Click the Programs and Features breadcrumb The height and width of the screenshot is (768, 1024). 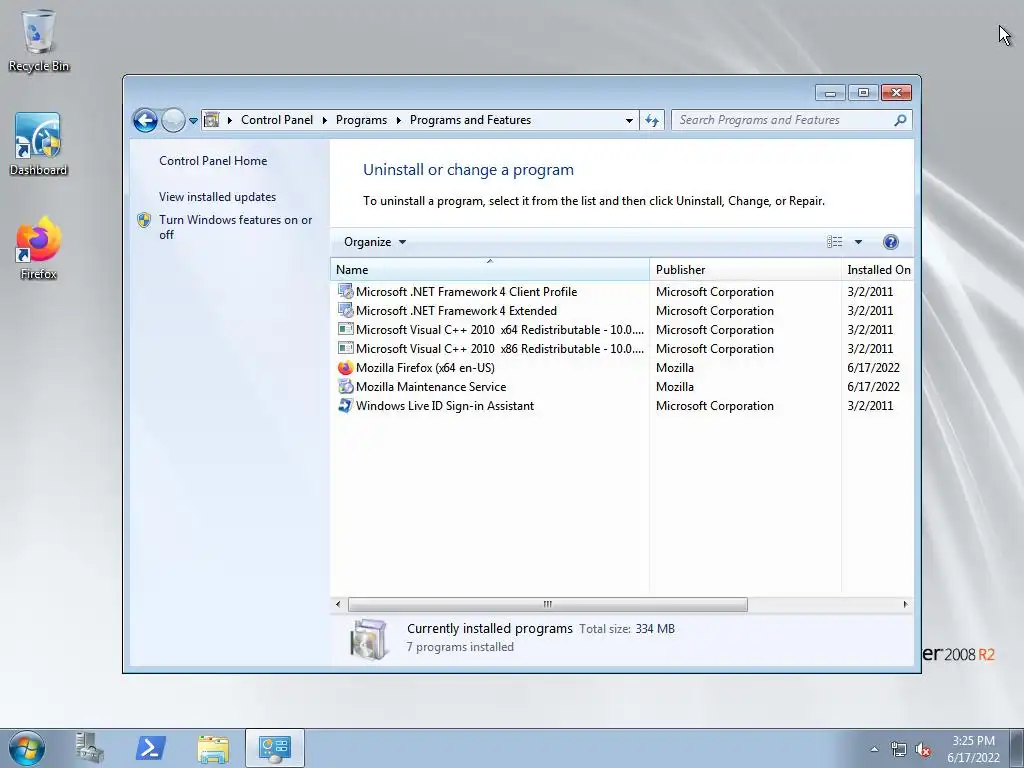[470, 120]
